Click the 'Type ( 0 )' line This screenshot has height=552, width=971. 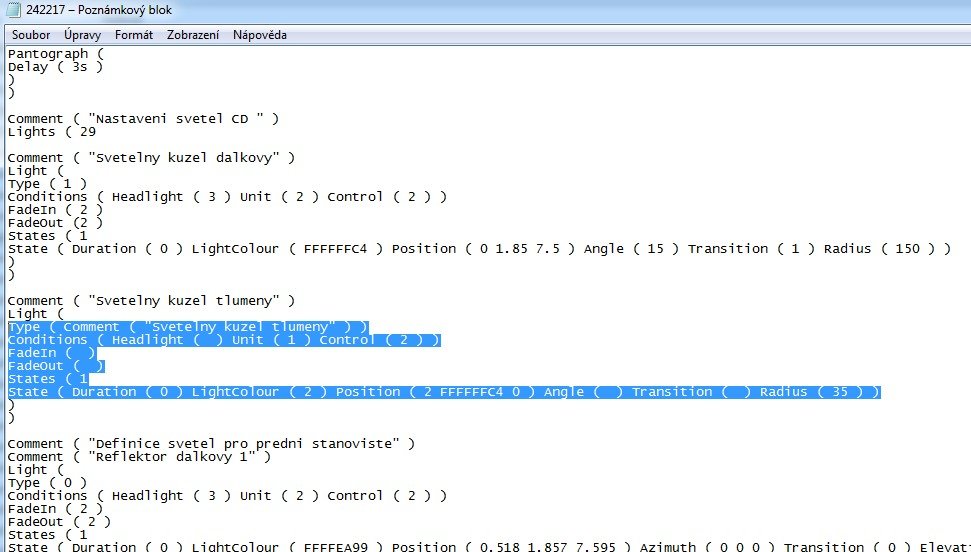[x=47, y=483]
